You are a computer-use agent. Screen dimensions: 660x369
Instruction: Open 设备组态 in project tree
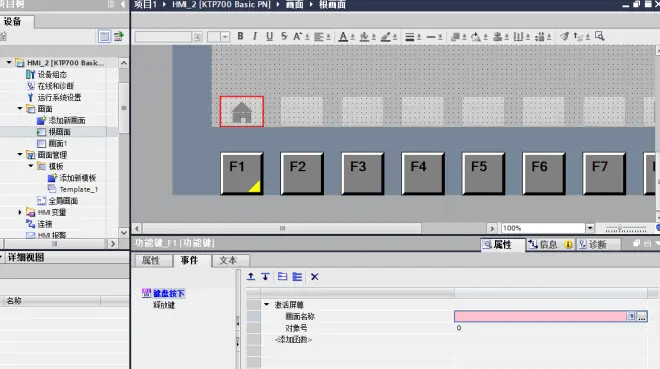[x=52, y=74]
